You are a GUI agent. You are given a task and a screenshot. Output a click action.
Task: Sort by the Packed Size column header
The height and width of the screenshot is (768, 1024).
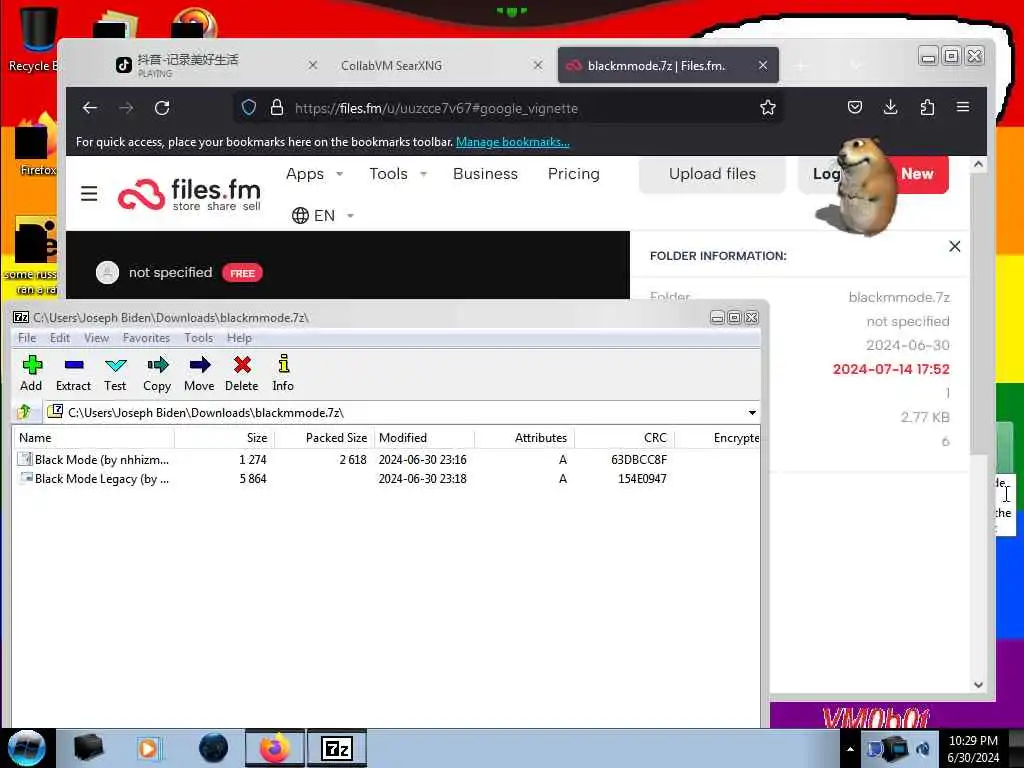click(325, 438)
